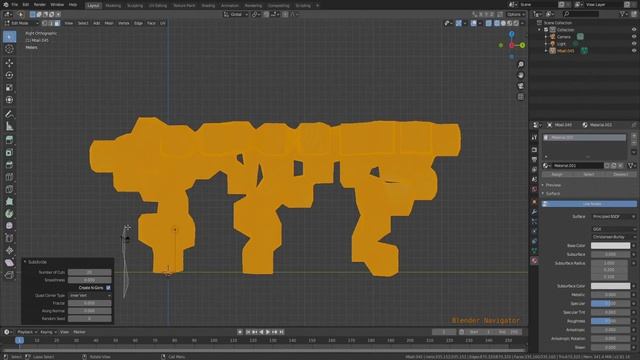
Task: Open the Mesh menu in viewport header
Action: click(109, 23)
